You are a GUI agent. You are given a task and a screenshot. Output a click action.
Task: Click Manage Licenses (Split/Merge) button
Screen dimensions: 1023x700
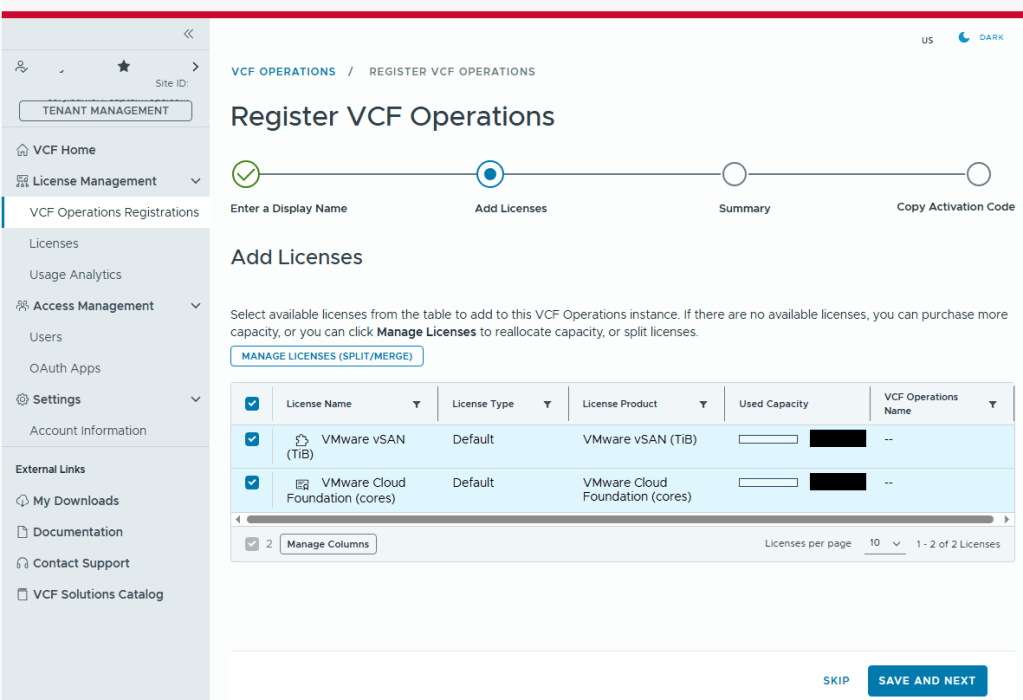[327, 356]
